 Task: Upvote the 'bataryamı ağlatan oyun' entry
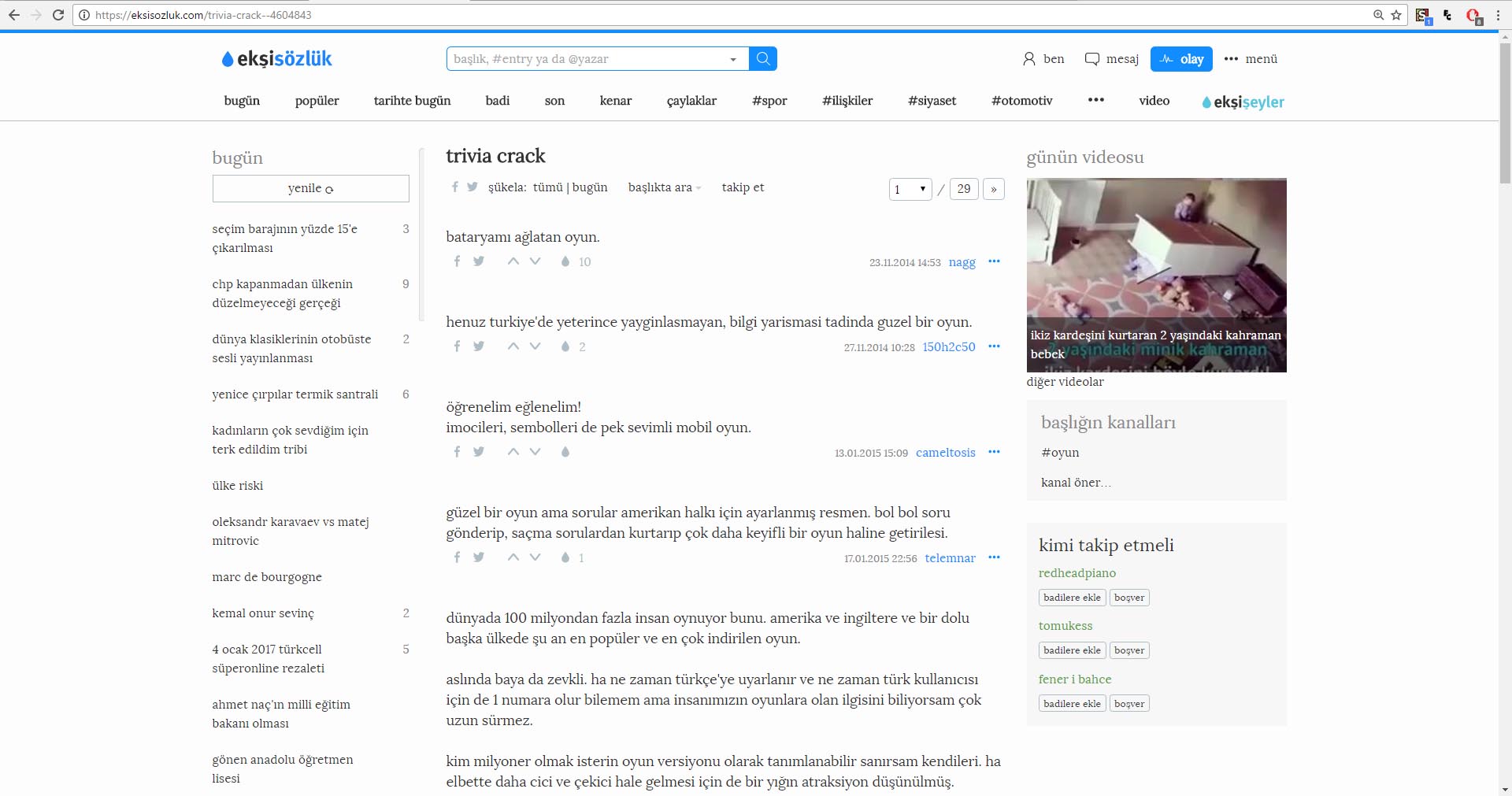513,261
